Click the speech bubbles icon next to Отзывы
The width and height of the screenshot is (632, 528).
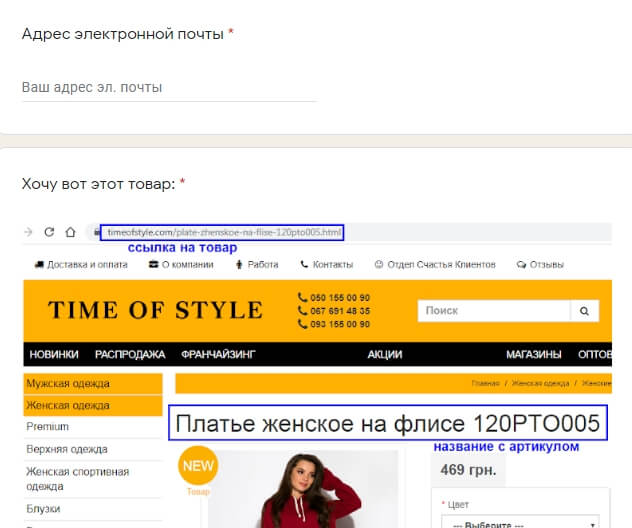click(x=522, y=265)
